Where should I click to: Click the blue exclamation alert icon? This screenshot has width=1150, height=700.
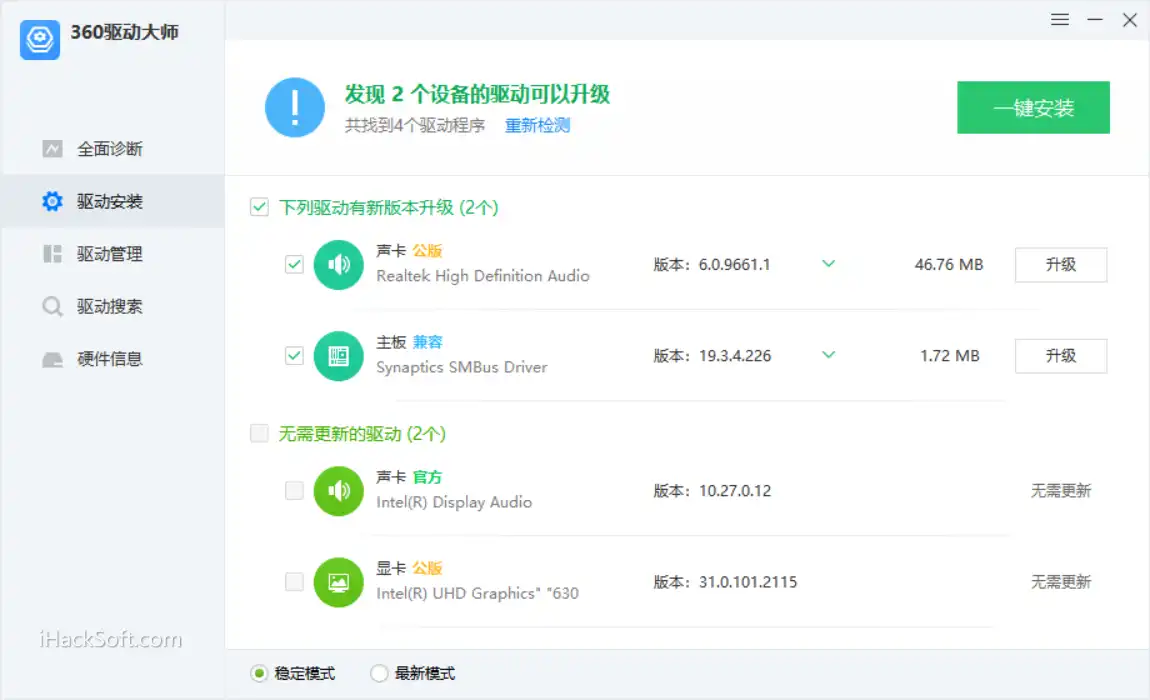(295, 108)
